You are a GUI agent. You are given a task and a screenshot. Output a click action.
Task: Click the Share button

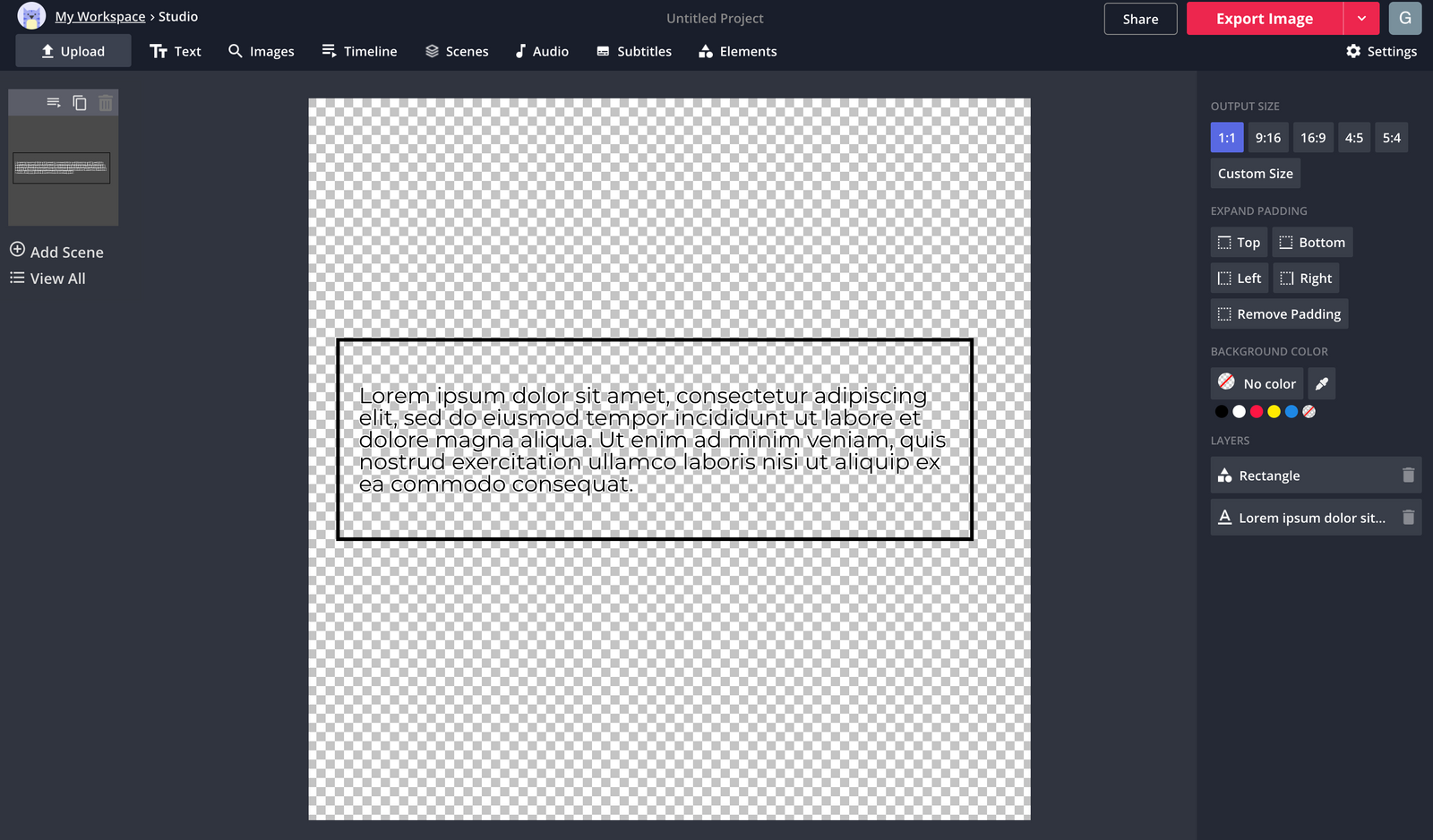[x=1139, y=18]
